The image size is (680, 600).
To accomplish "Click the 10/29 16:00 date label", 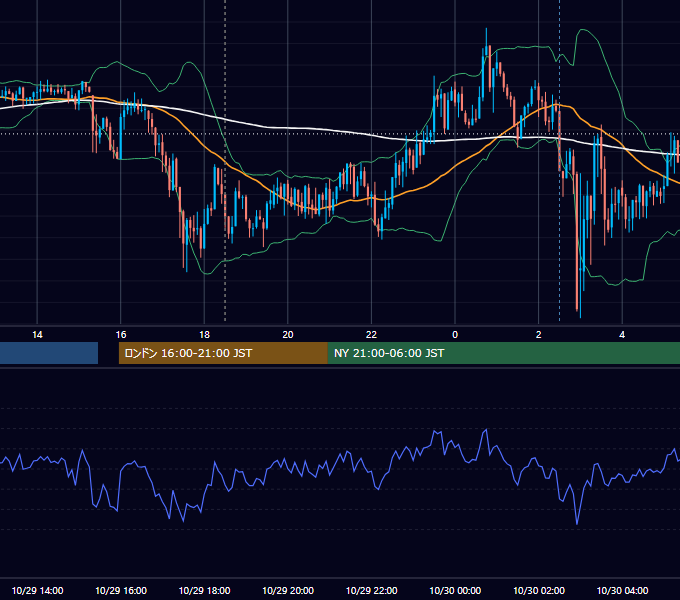I will click(121, 590).
